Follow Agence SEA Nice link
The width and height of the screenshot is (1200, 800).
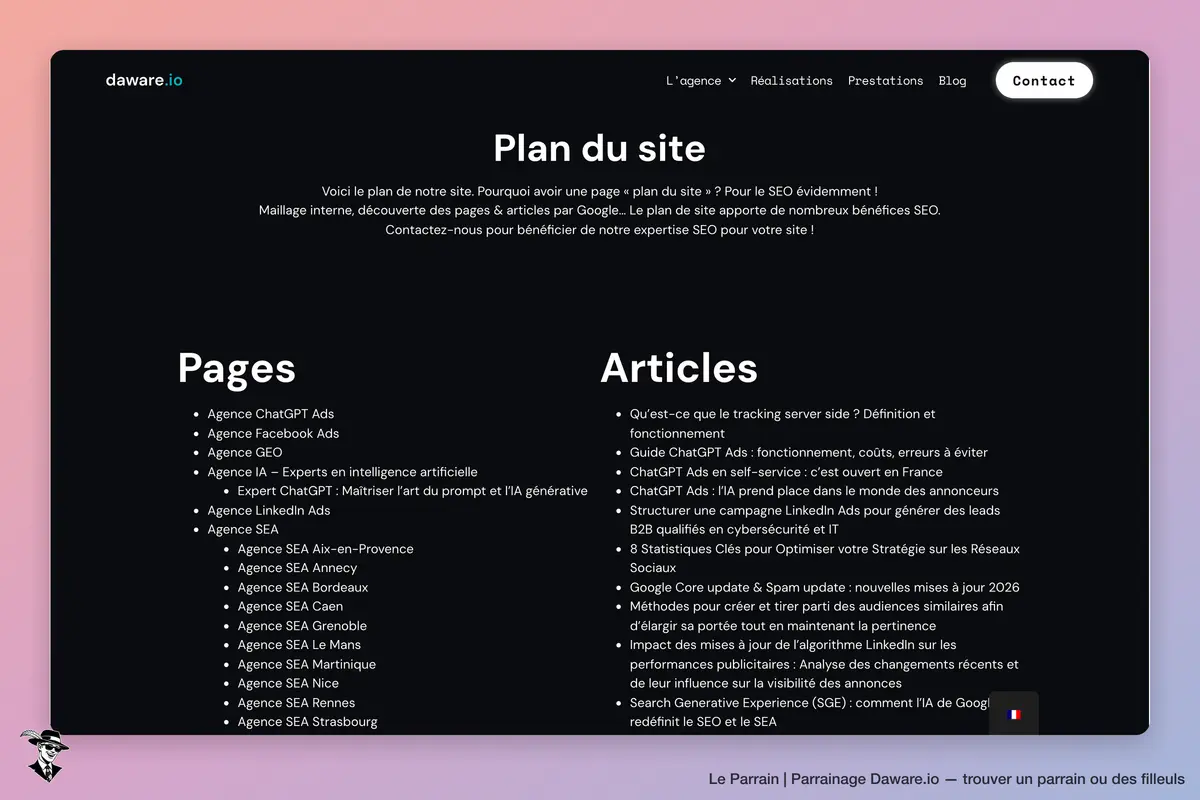pos(288,683)
